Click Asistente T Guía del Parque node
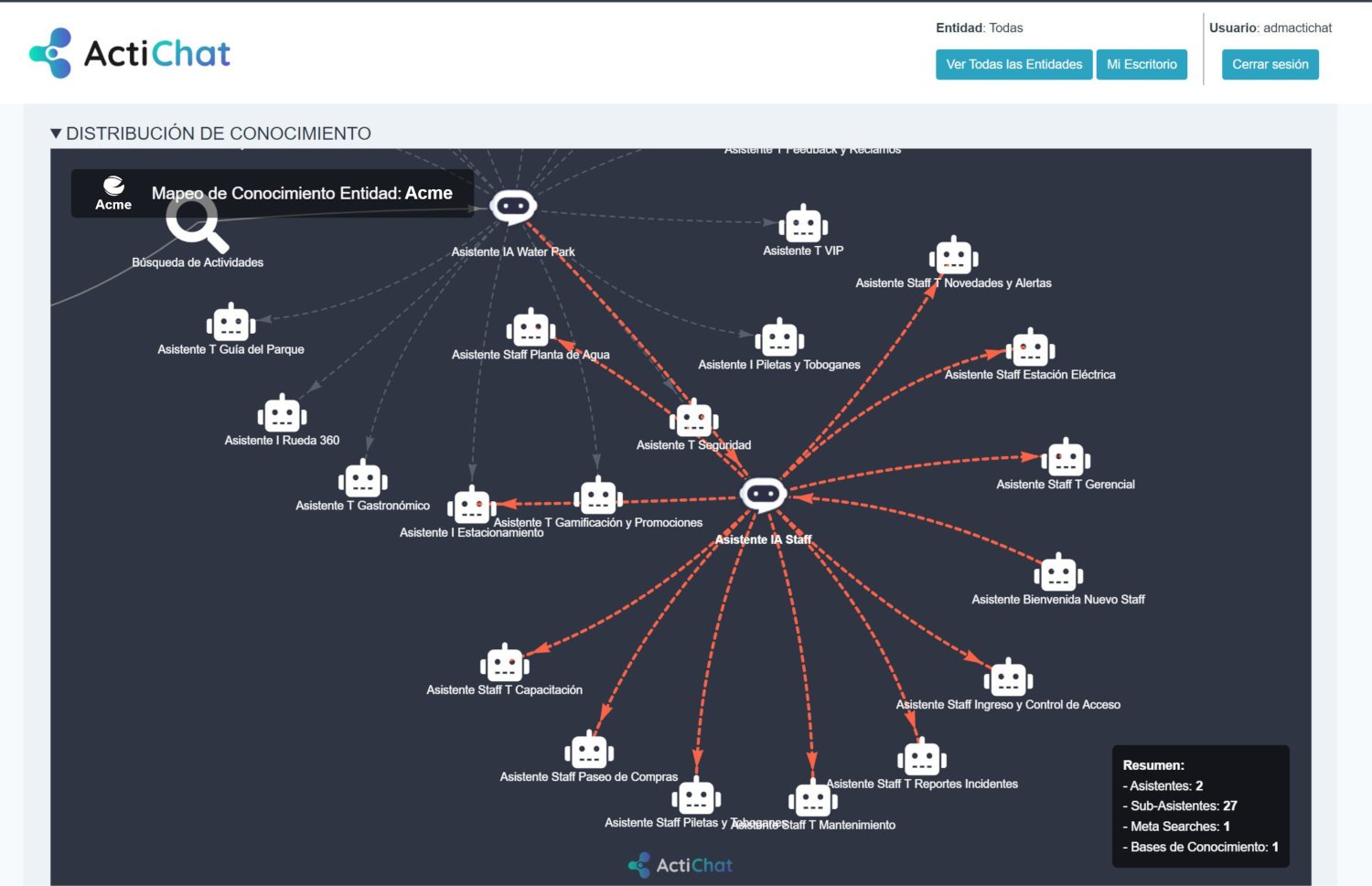The image size is (1372, 886). coord(230,324)
